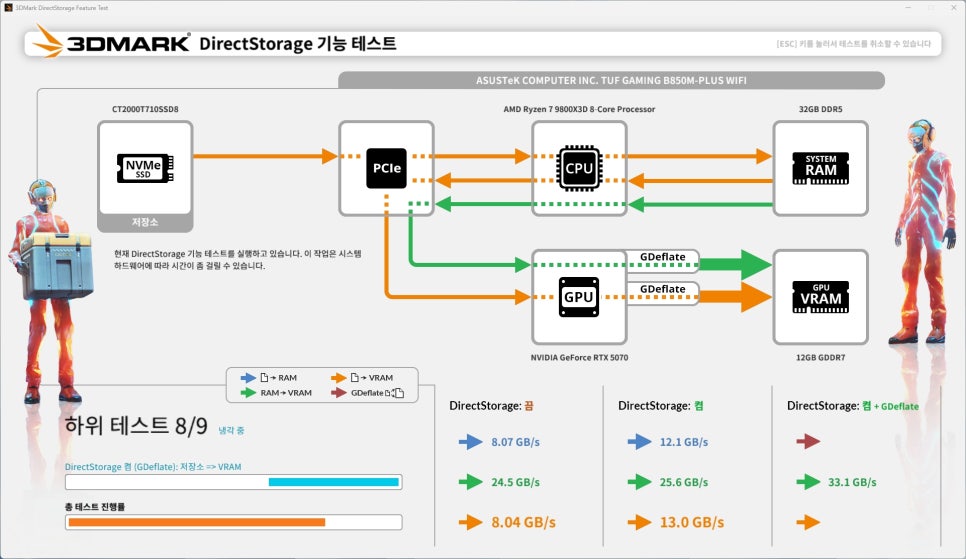The image size is (966, 559).
Task: Click the 33.1 GB/s value
Action: point(852,482)
